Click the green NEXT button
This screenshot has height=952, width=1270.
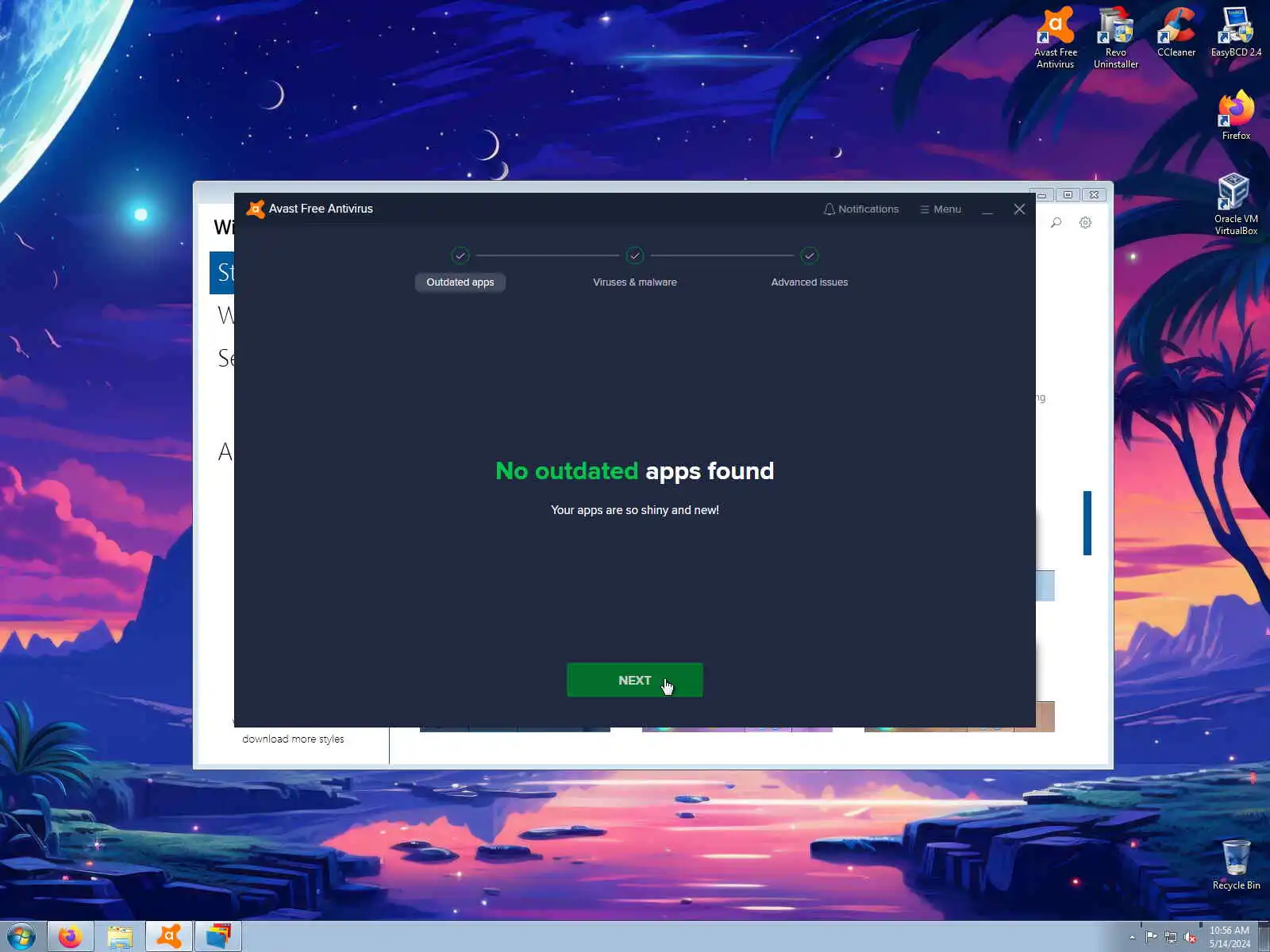(634, 680)
